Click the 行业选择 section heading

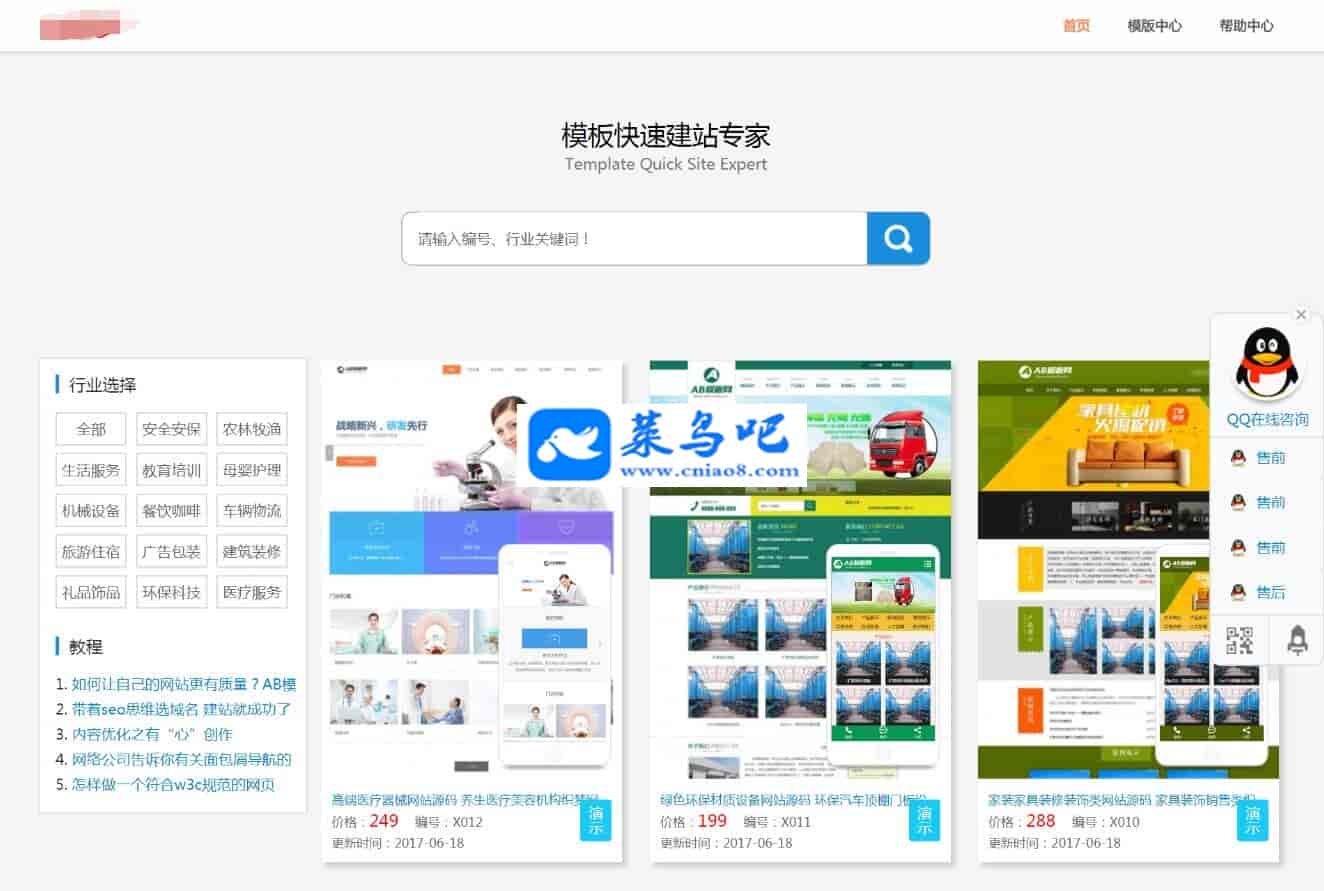[x=103, y=385]
